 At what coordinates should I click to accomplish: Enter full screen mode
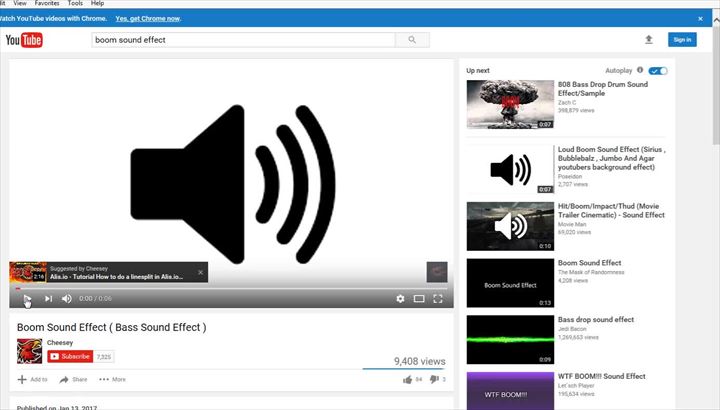(438, 298)
